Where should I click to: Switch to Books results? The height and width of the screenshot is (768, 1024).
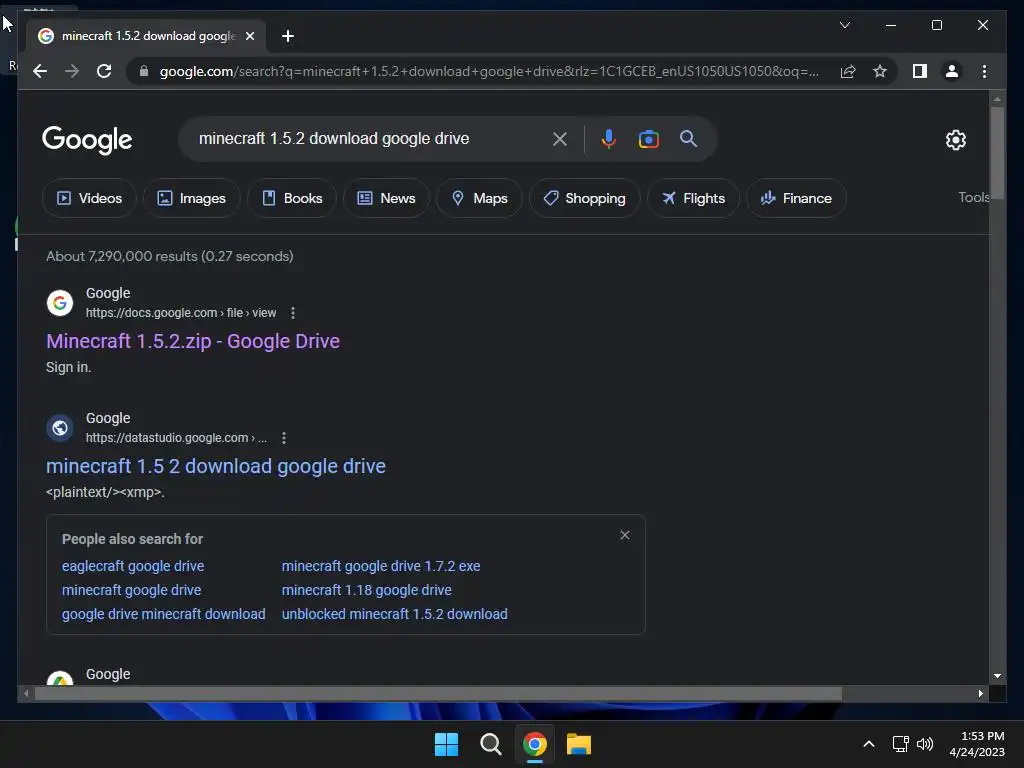pyautogui.click(x=292, y=198)
